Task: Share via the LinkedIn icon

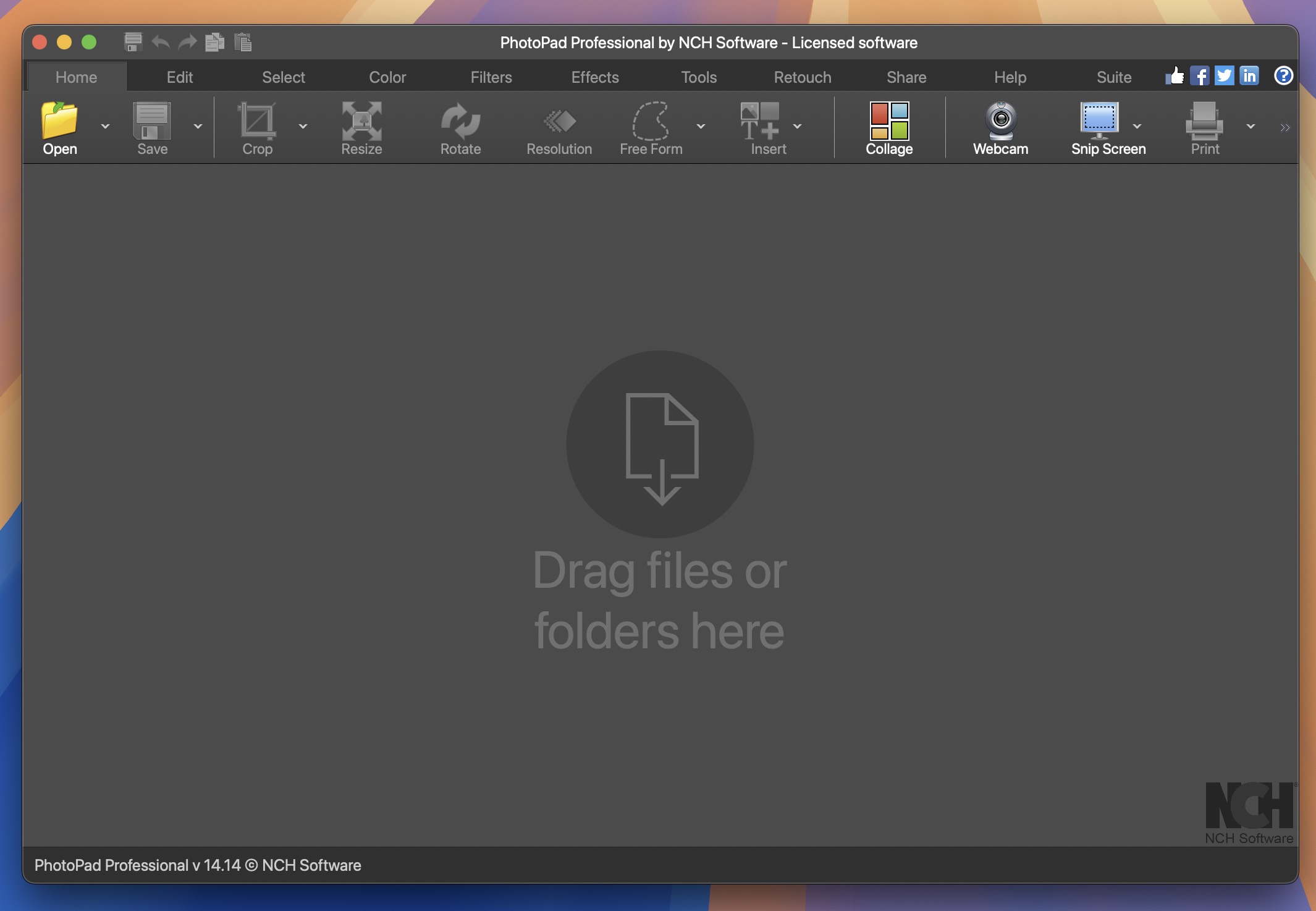Action: point(1249,75)
